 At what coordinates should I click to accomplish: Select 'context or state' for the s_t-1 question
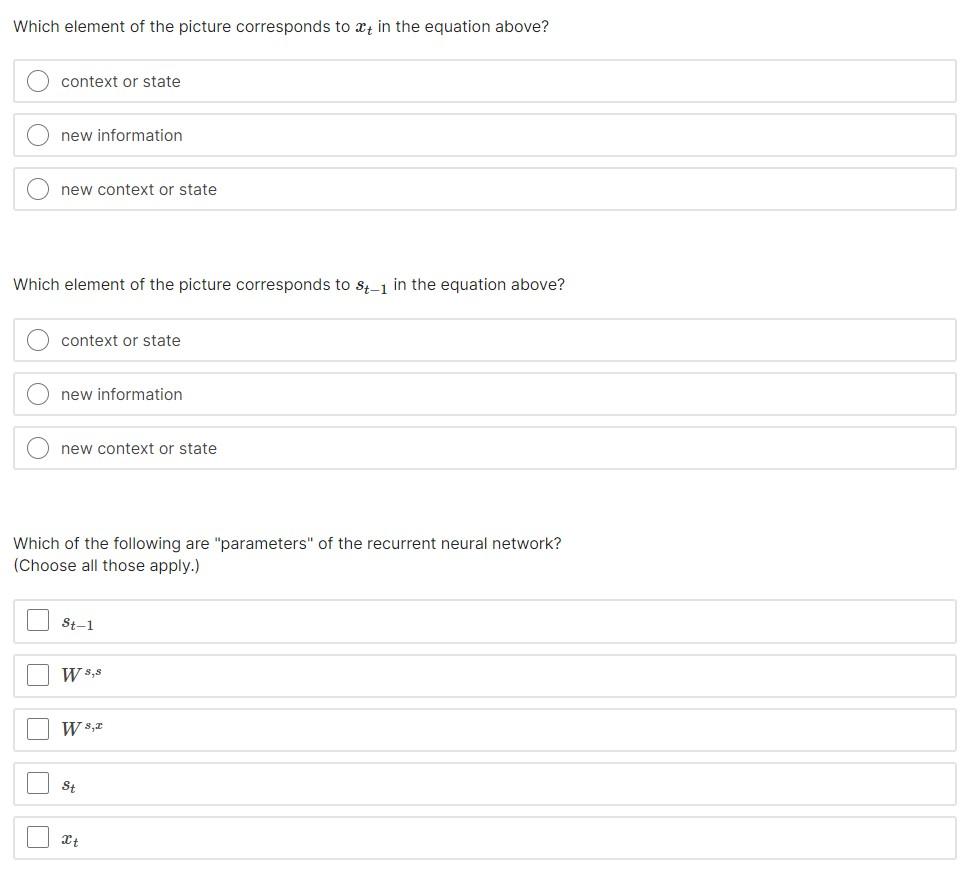click(x=38, y=340)
